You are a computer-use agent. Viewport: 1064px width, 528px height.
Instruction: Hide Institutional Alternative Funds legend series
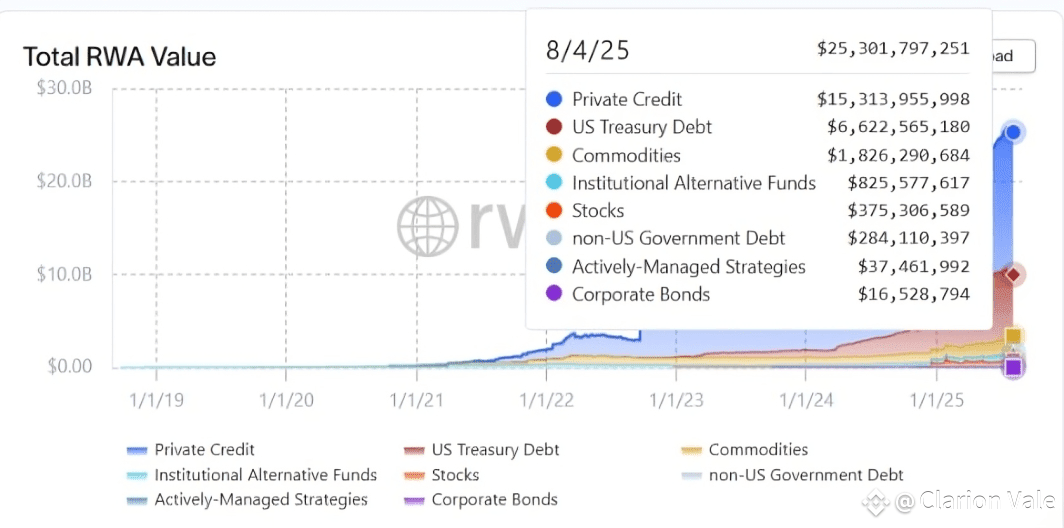[x=265, y=475]
